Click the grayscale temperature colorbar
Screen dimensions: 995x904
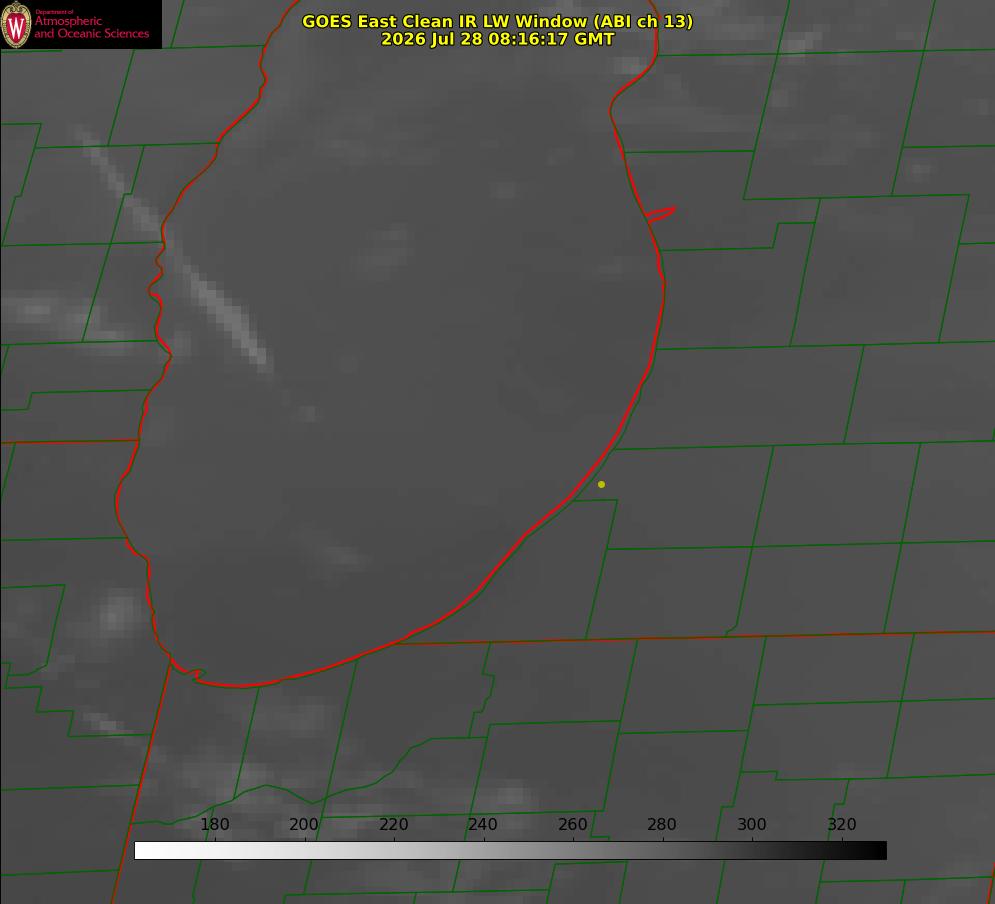510,850
